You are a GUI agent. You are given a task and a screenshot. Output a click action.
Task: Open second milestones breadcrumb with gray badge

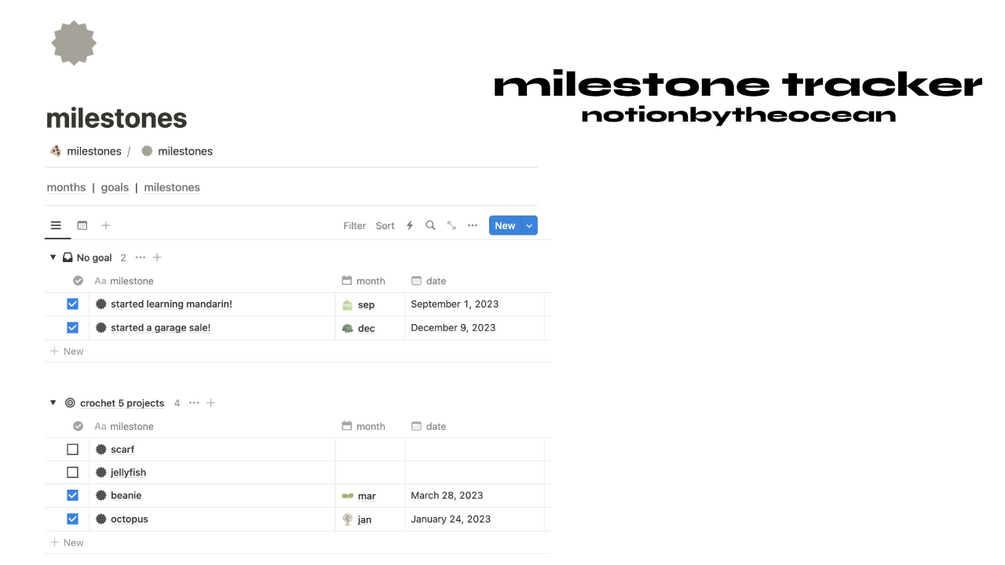point(177,151)
